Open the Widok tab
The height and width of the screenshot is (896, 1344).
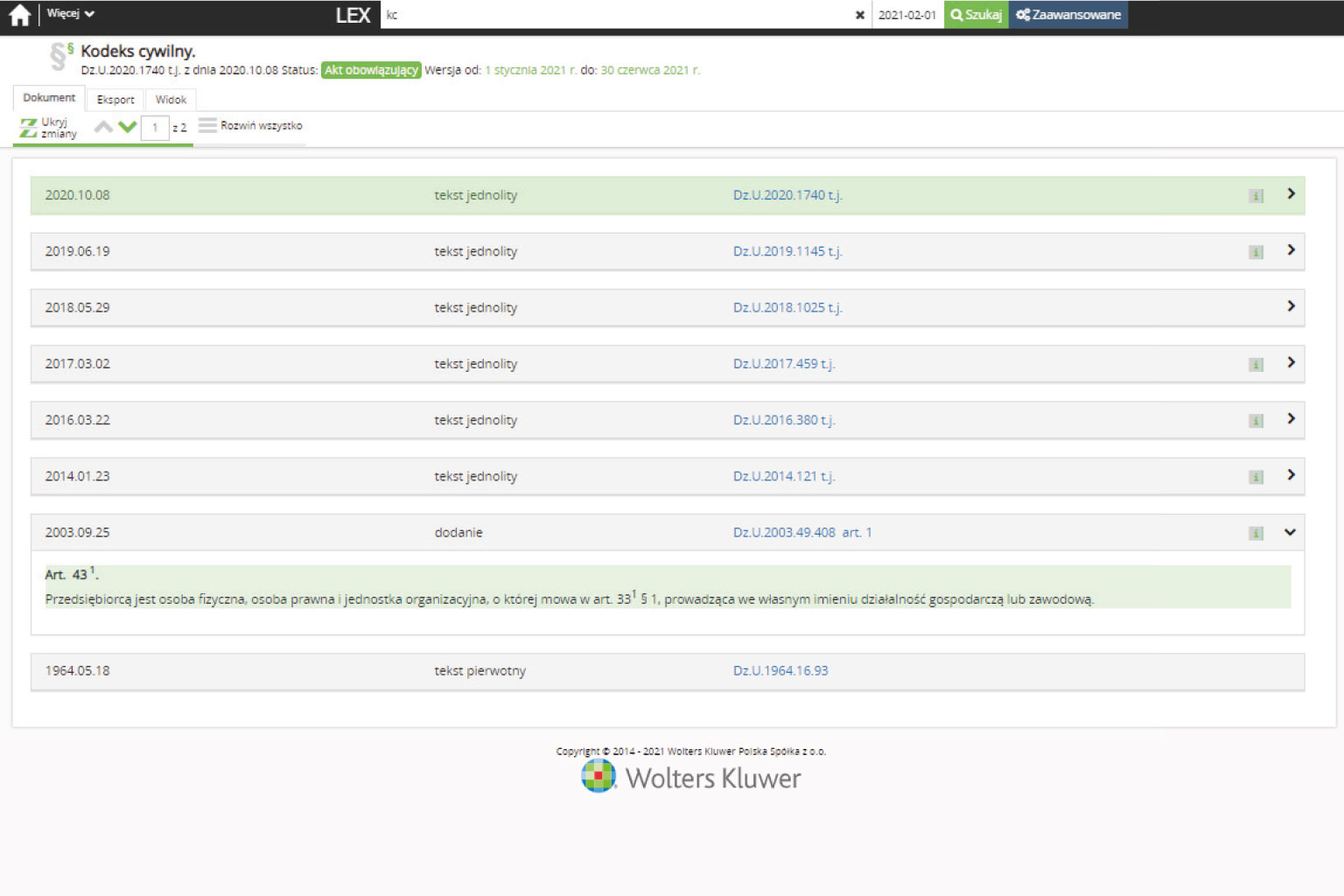[x=171, y=100]
